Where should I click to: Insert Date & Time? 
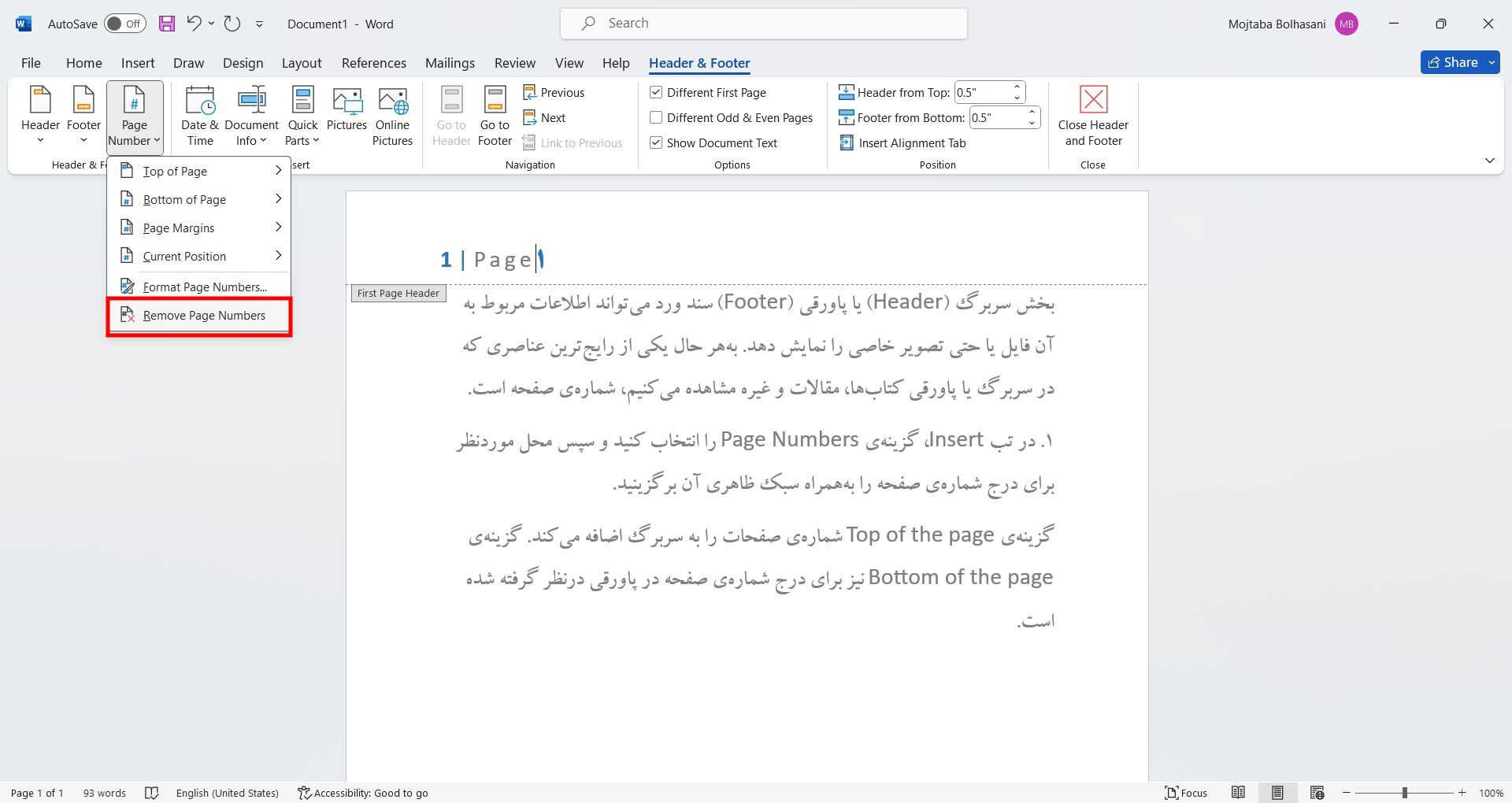tap(200, 117)
